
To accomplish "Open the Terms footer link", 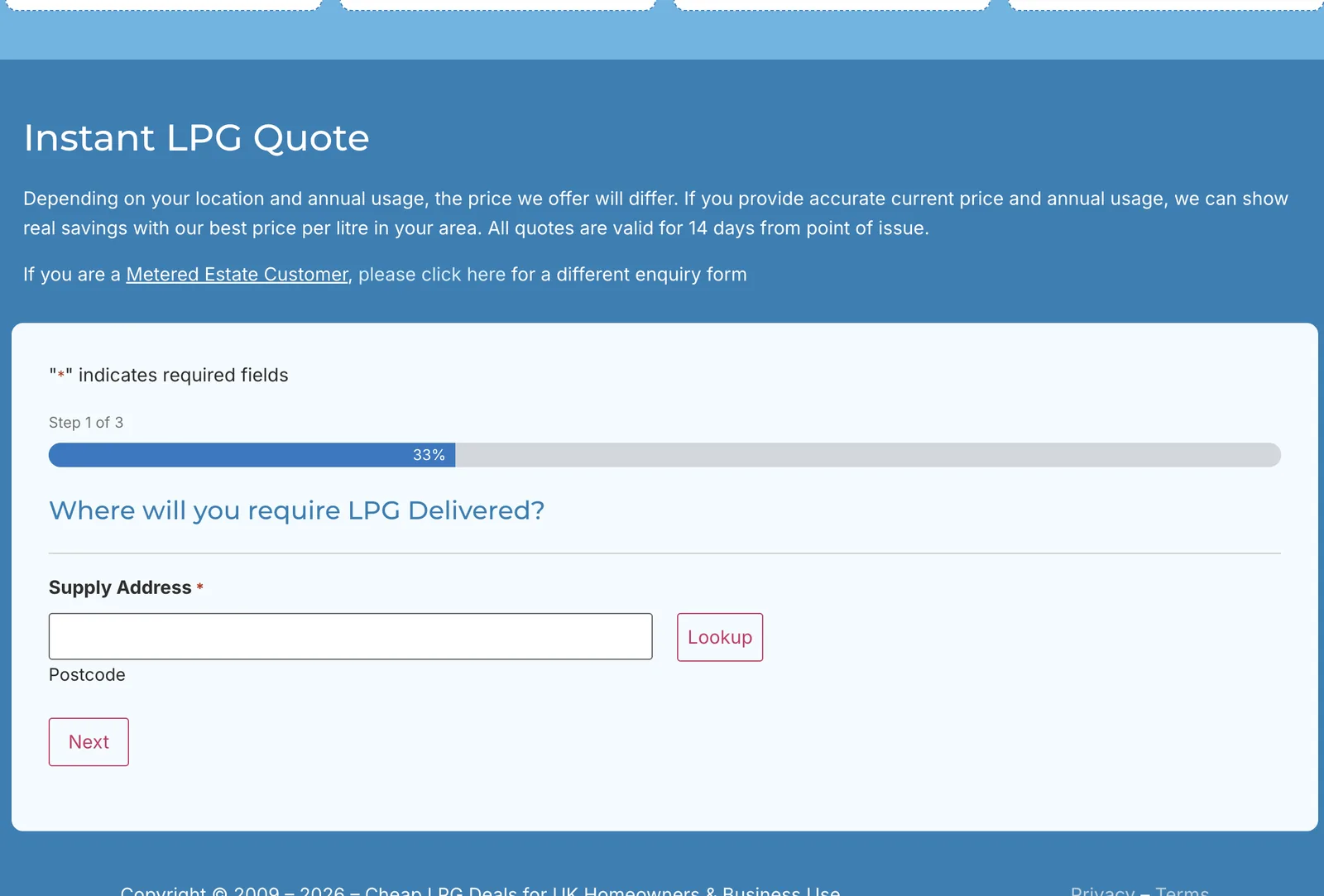I will click(x=1182, y=891).
